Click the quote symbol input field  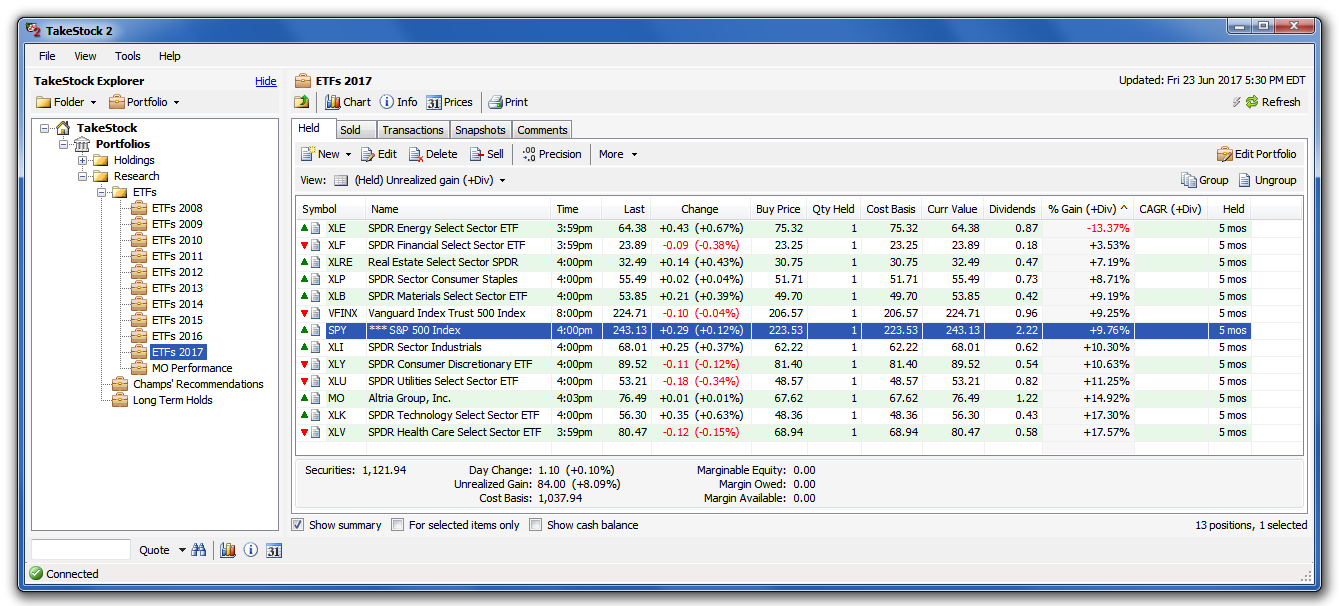click(81, 549)
